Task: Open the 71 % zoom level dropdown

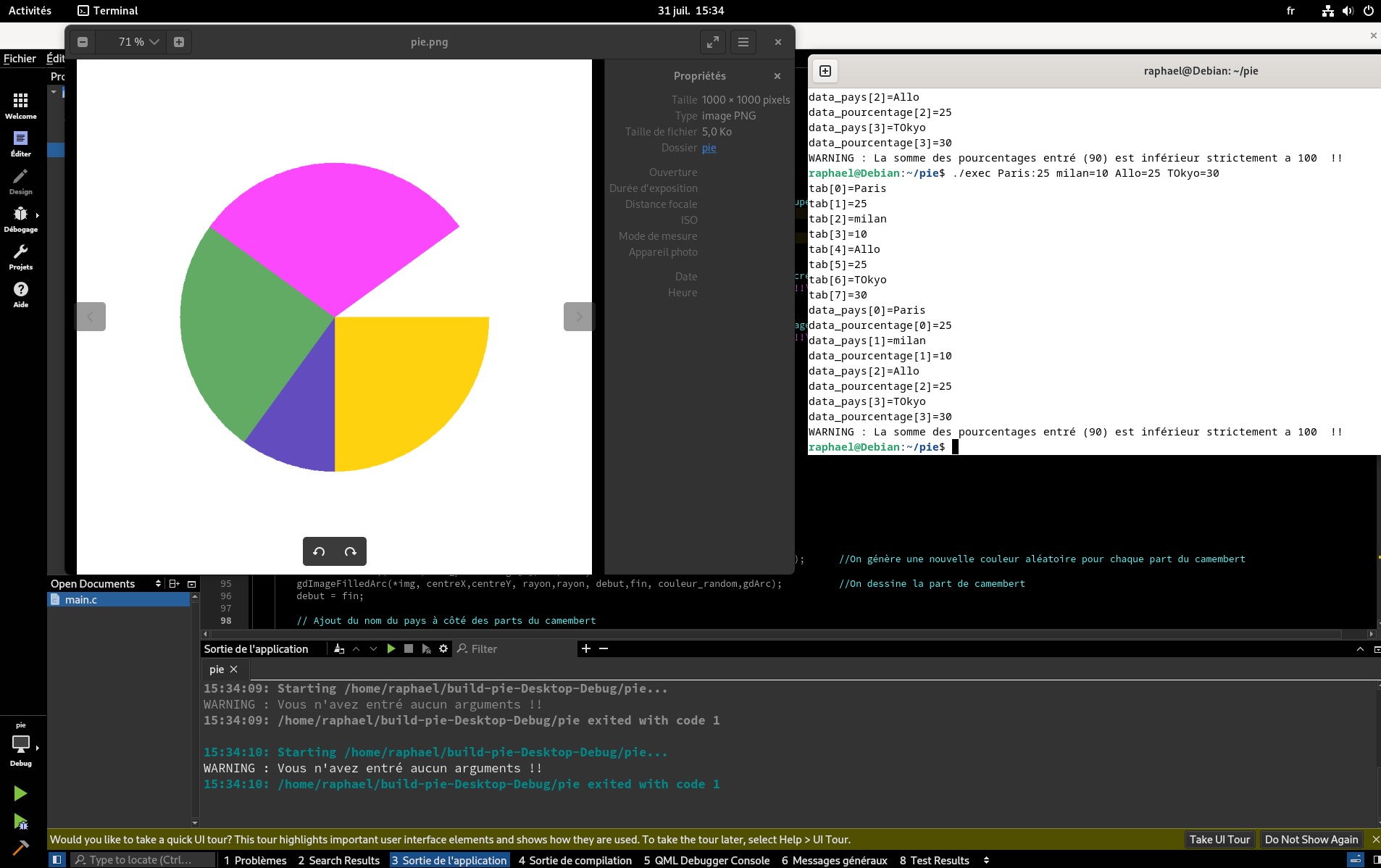Action: click(138, 42)
